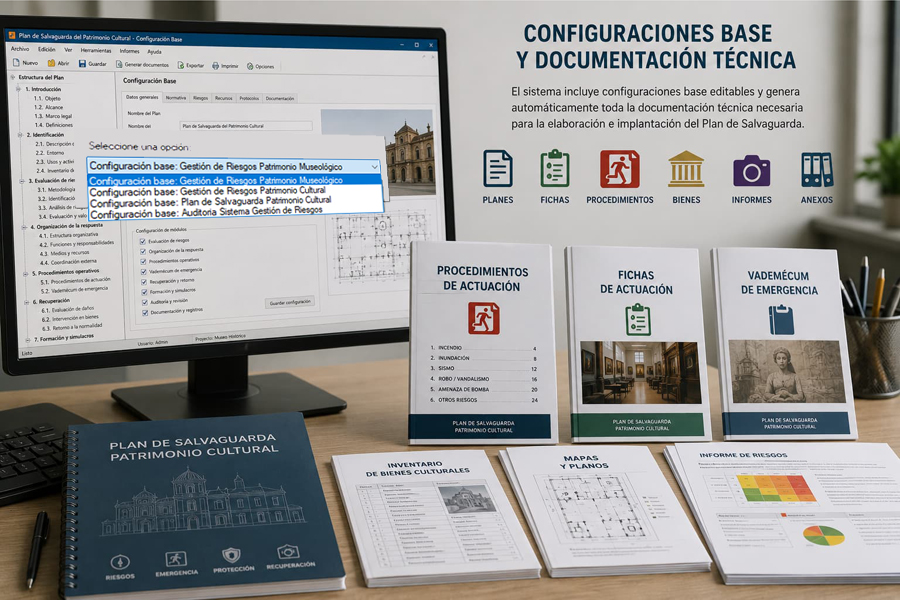Open the Edición menu
This screenshot has width=900, height=600.
(x=46, y=49)
